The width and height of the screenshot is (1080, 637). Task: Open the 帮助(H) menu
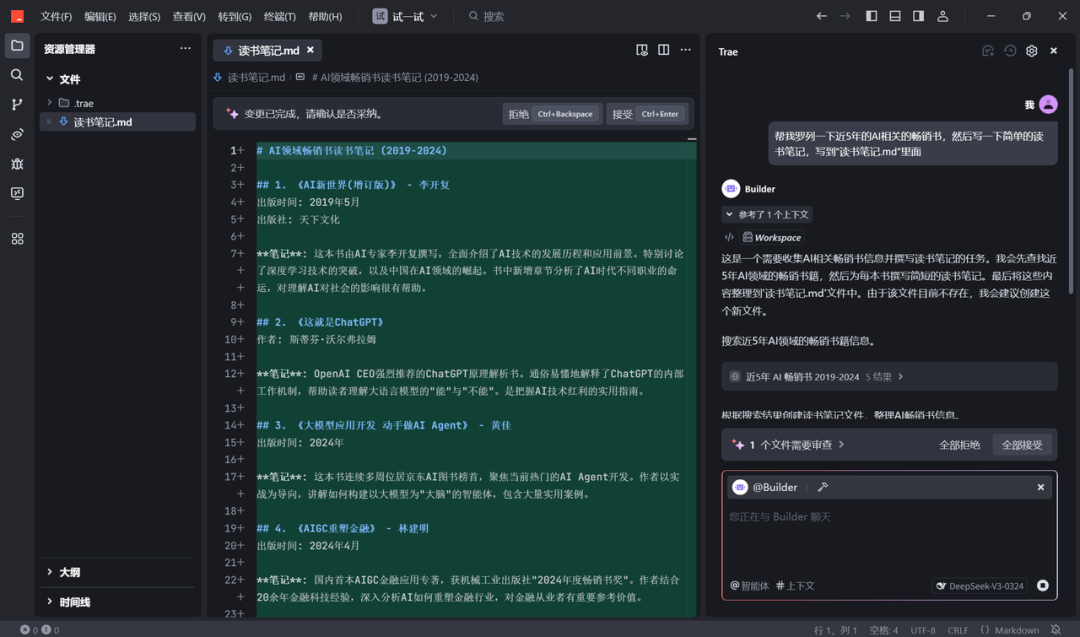tap(324, 16)
